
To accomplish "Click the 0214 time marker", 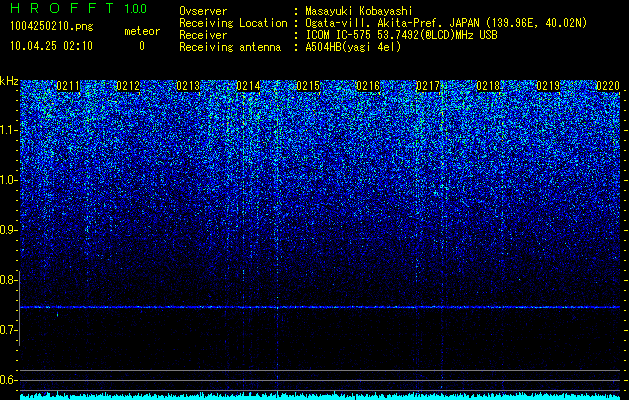I will click(x=248, y=86).
